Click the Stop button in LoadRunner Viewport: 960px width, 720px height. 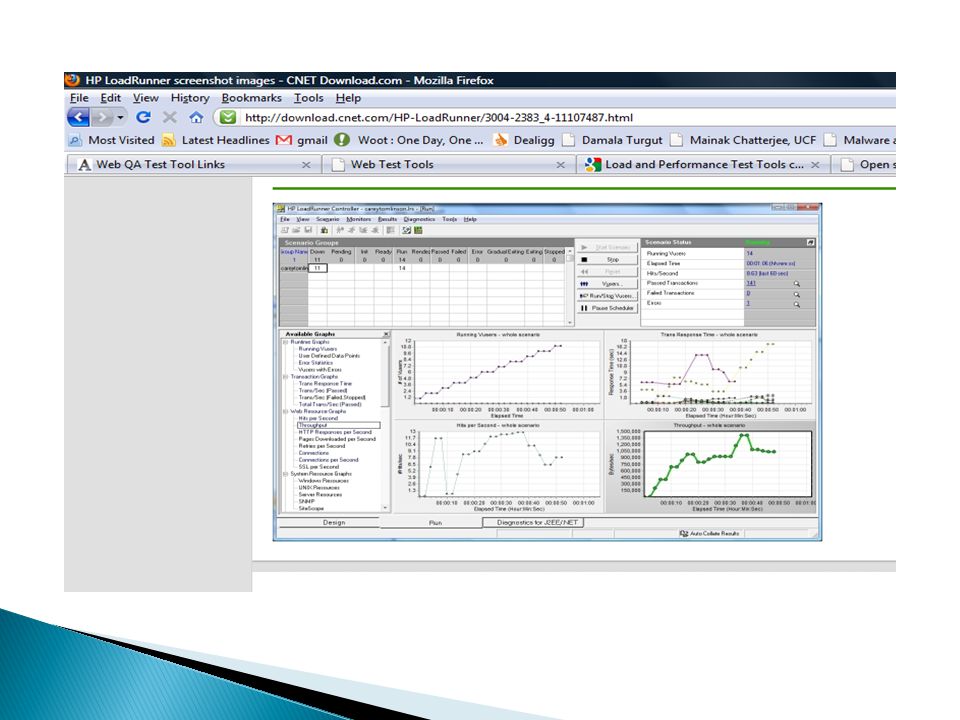click(607, 260)
